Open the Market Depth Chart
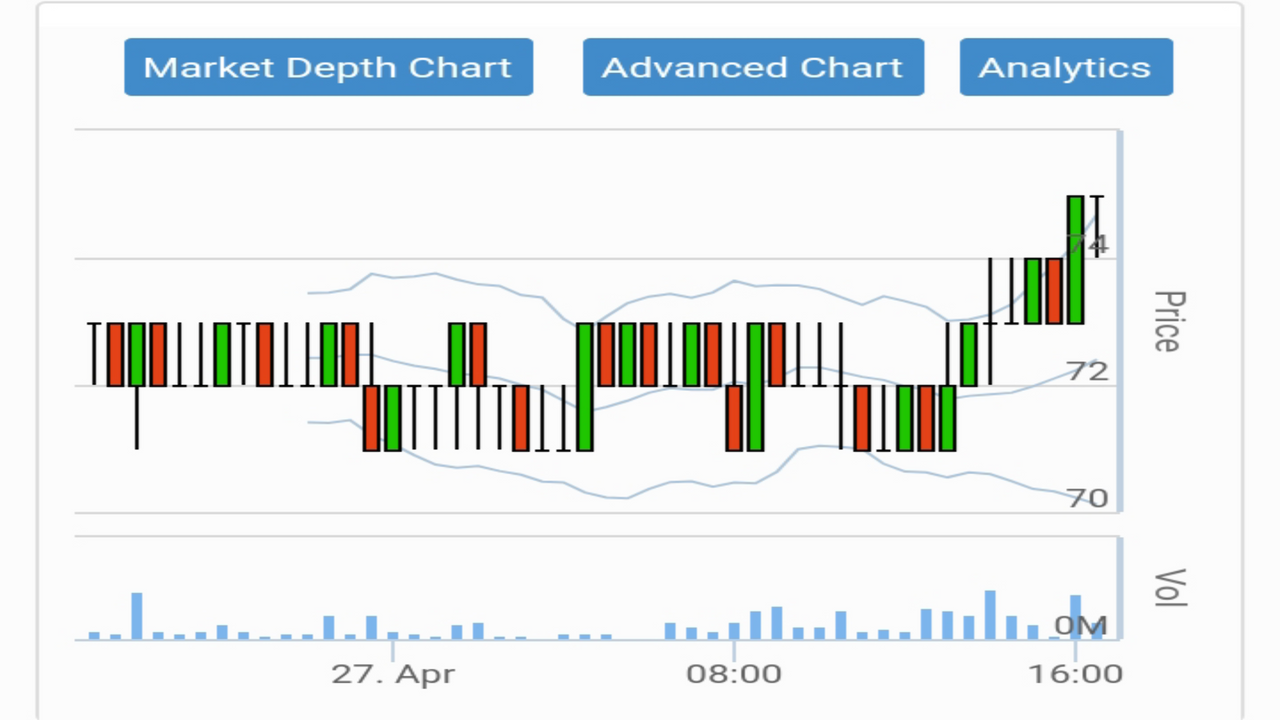The width and height of the screenshot is (1280, 720). pyautogui.click(x=328, y=67)
